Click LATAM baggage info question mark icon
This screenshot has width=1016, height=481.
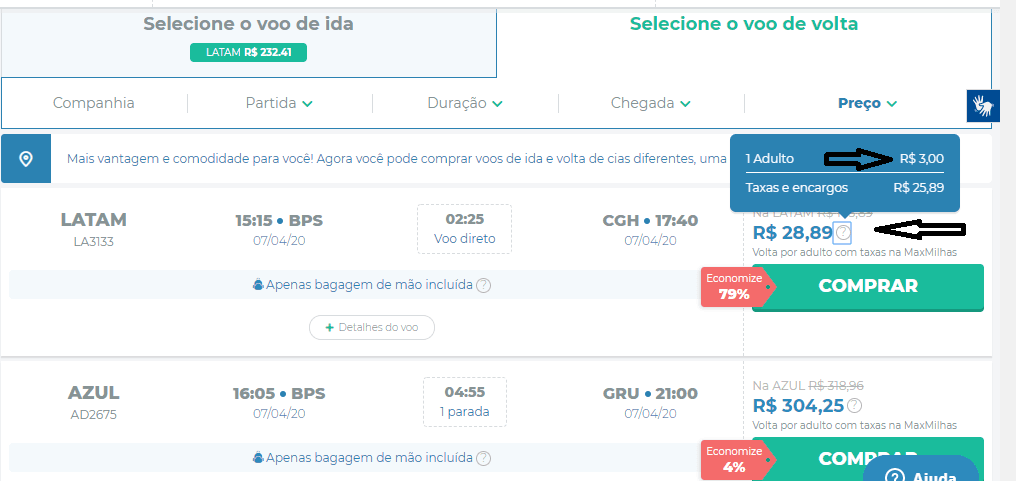[x=483, y=285]
